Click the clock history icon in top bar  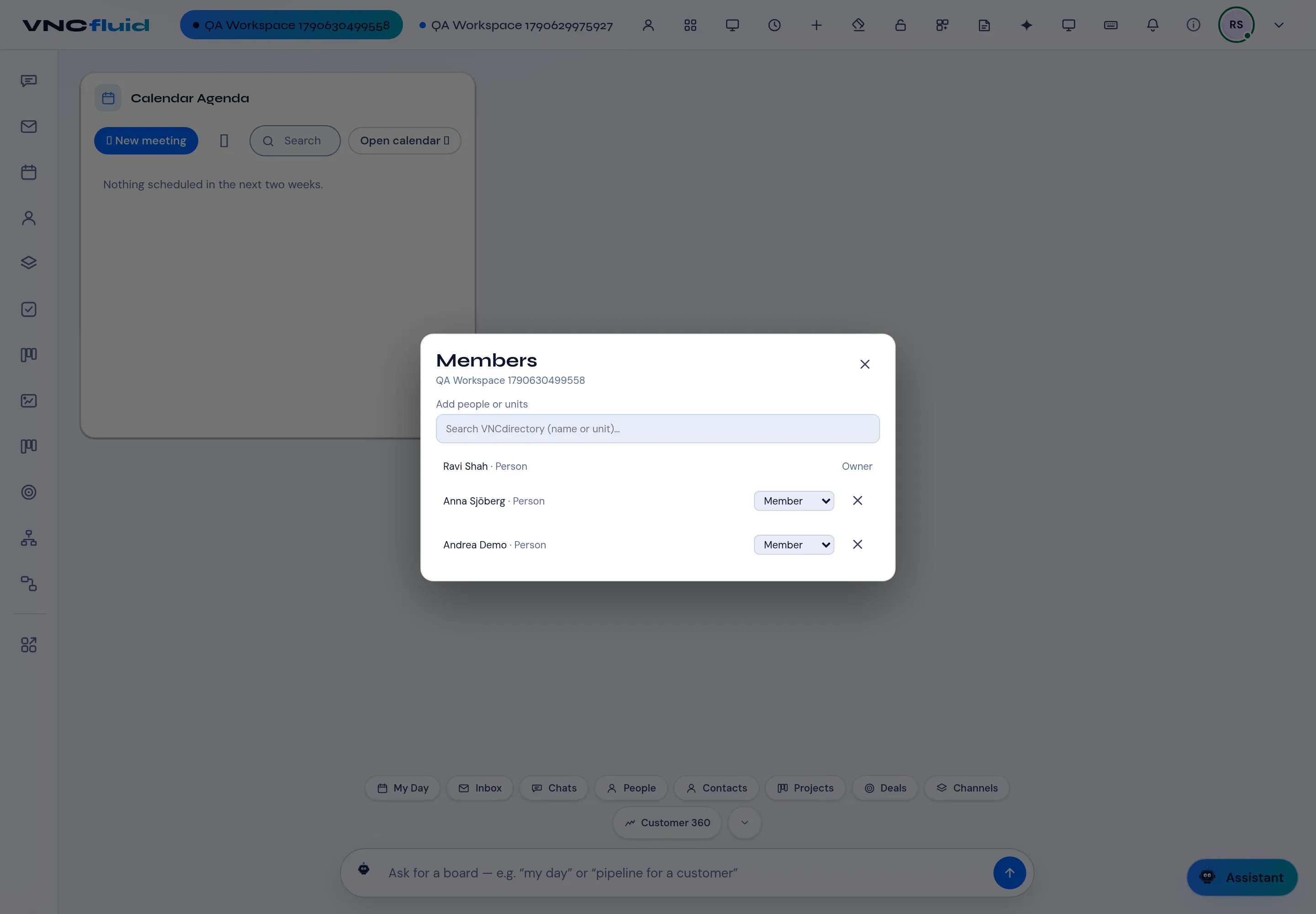pos(774,25)
